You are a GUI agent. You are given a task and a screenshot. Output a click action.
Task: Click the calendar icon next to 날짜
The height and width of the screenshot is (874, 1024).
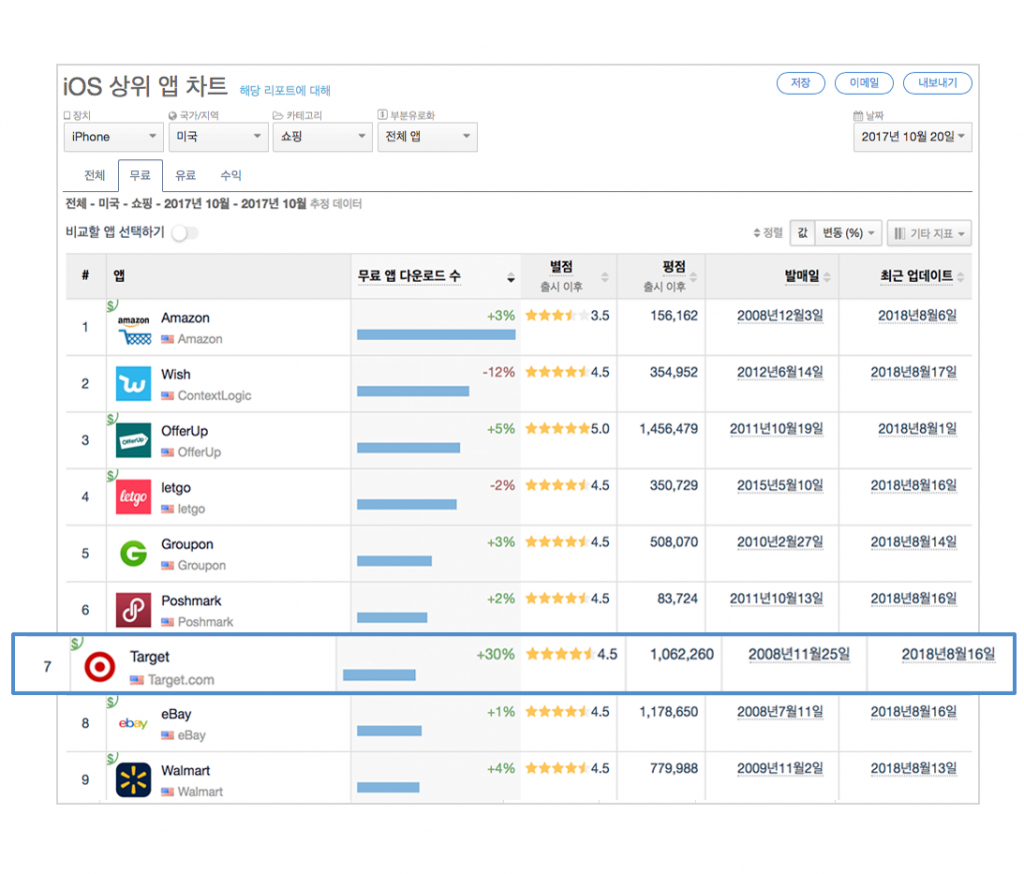[858, 116]
